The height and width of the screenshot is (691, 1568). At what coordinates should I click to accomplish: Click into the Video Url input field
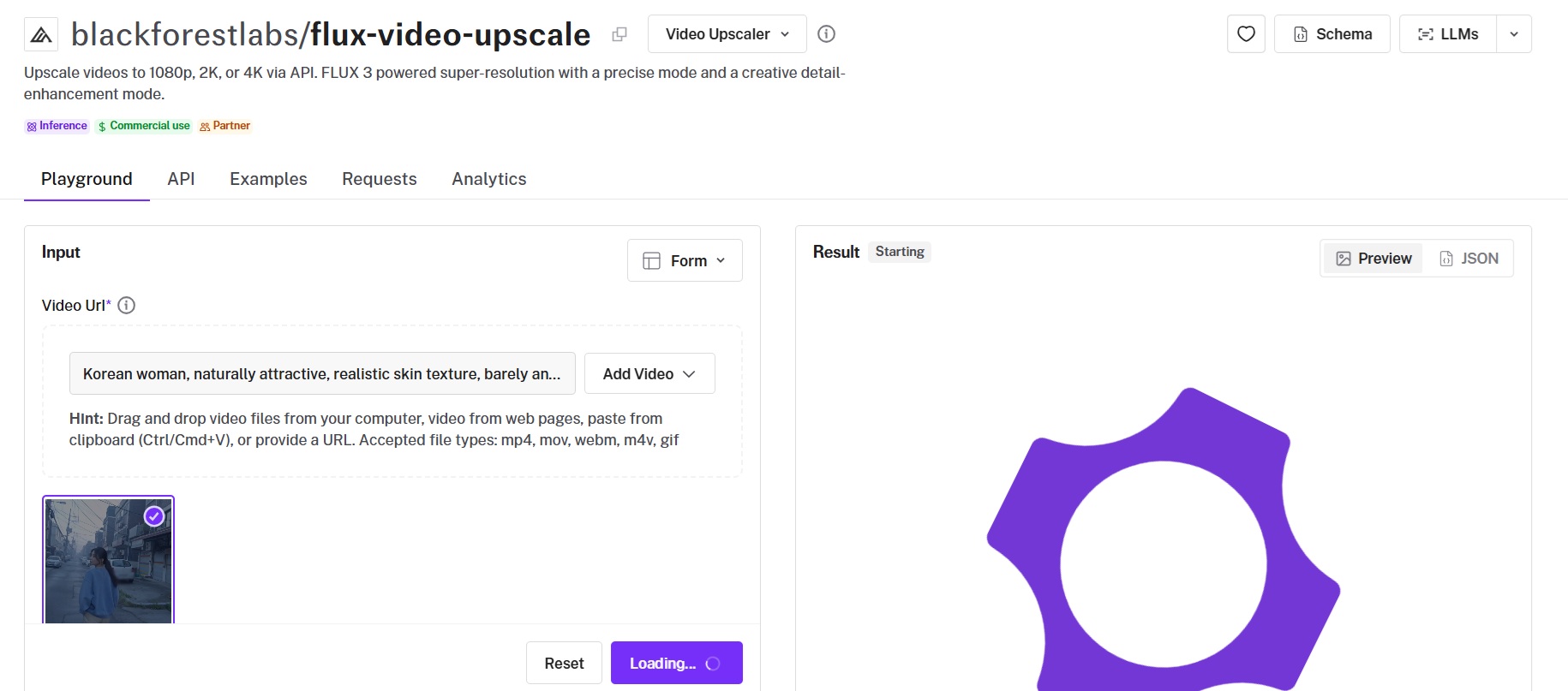(x=322, y=373)
